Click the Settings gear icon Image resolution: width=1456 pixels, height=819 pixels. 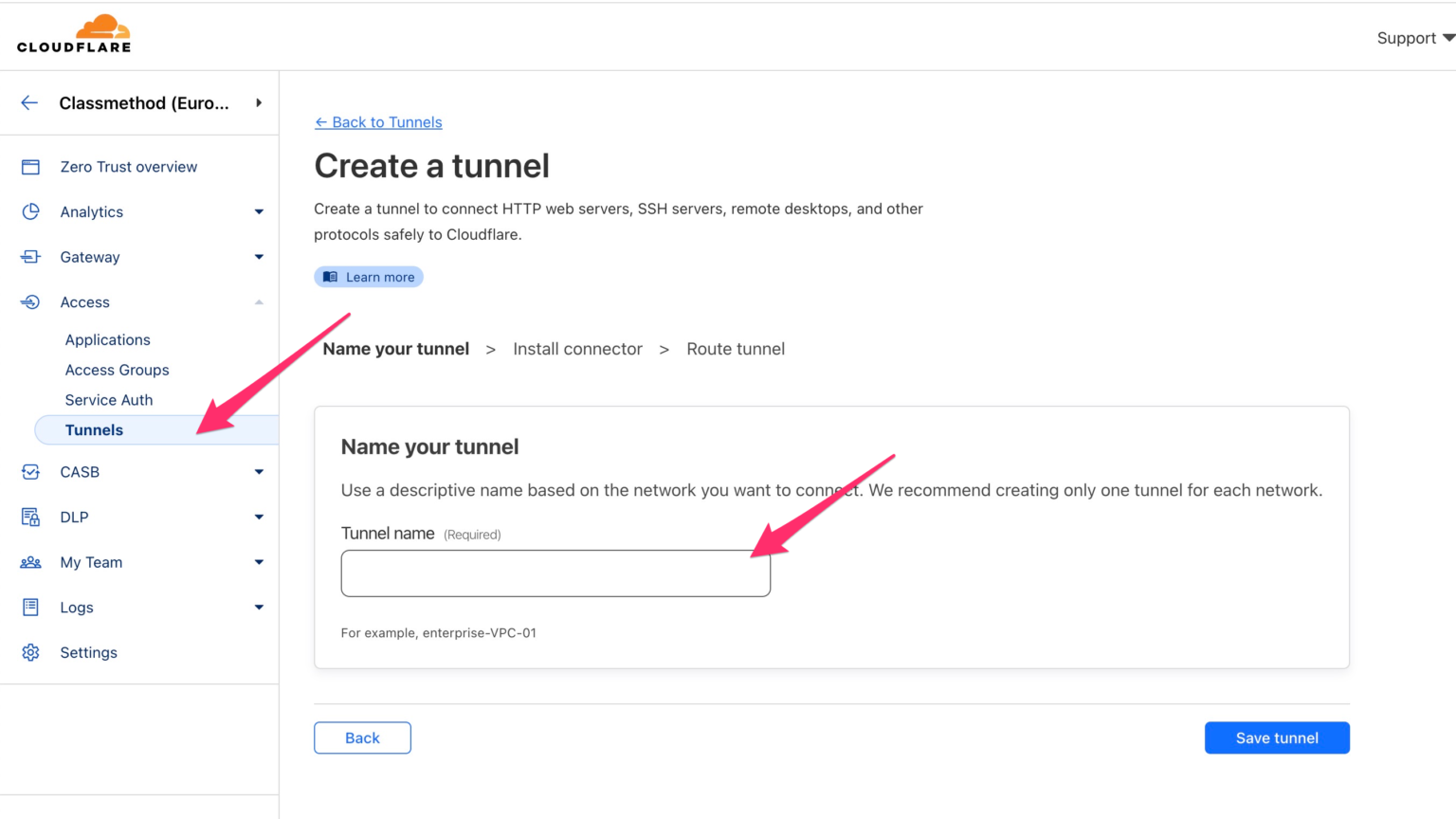pyautogui.click(x=29, y=652)
